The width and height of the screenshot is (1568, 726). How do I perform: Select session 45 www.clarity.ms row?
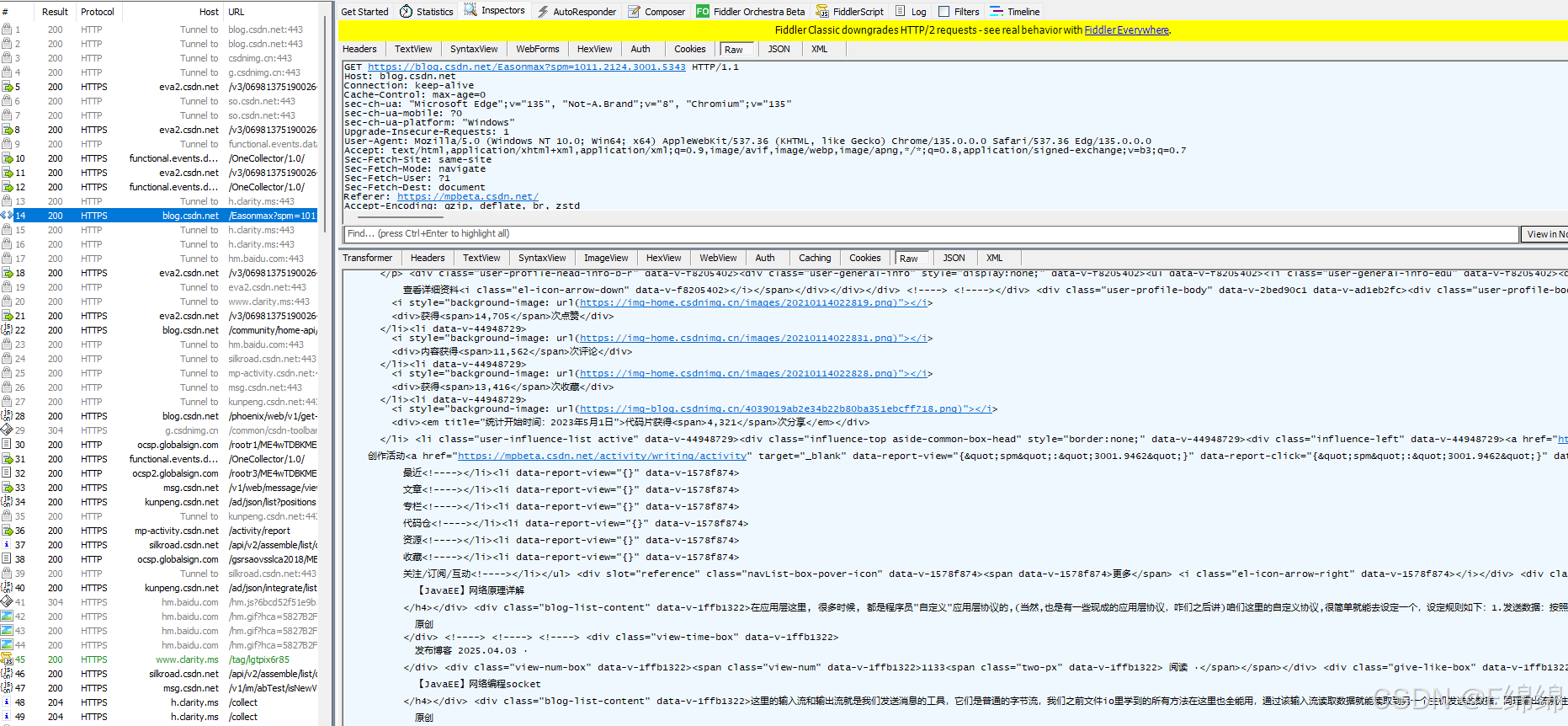pos(159,659)
